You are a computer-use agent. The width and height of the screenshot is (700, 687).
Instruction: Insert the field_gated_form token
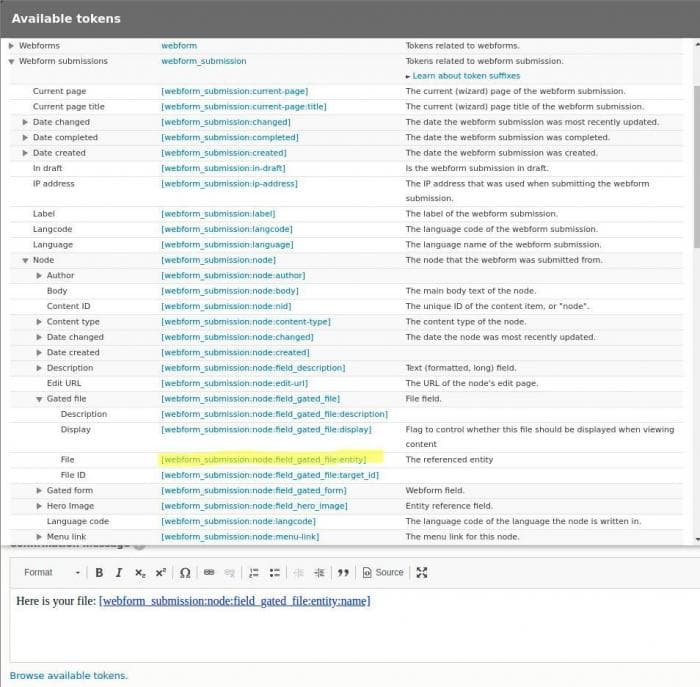(x=254, y=491)
